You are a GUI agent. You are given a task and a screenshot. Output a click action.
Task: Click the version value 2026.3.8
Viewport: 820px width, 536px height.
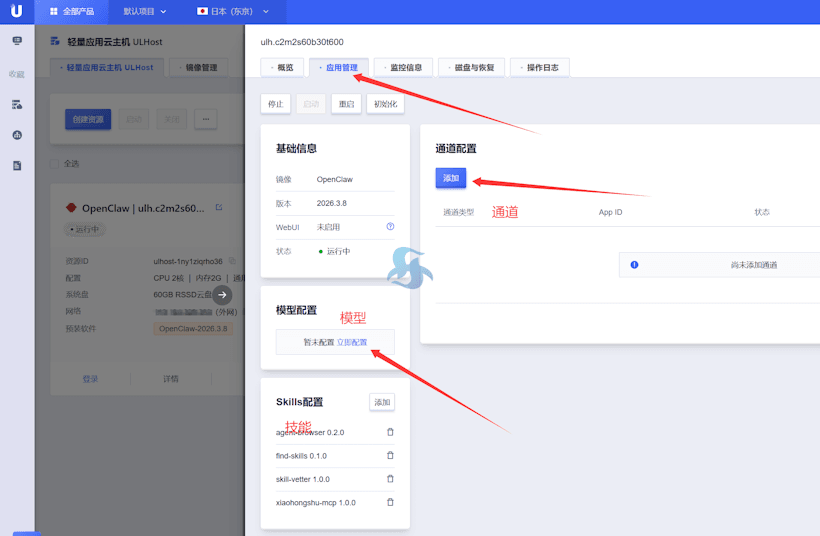coord(332,203)
